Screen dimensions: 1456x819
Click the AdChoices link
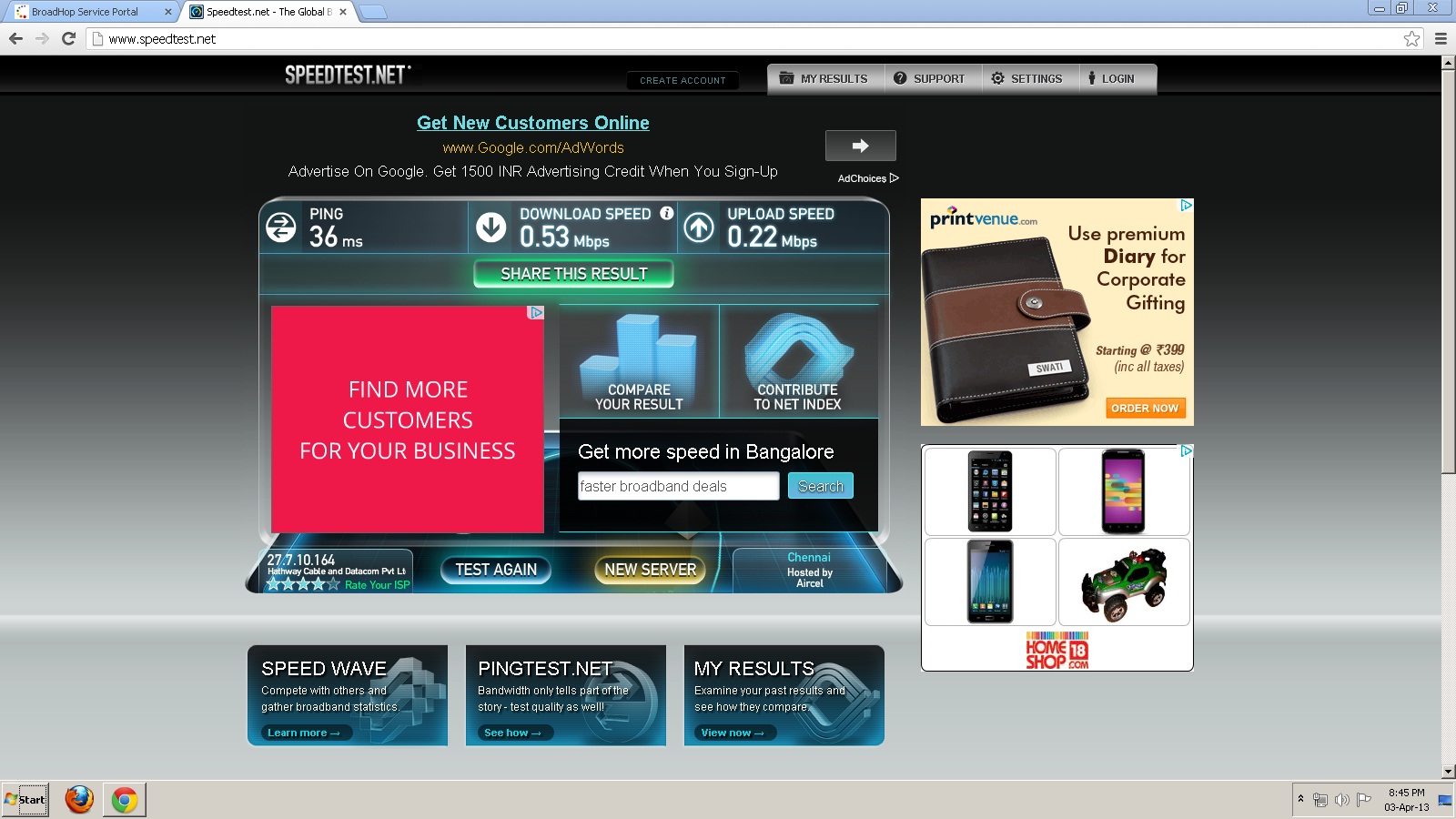(868, 178)
